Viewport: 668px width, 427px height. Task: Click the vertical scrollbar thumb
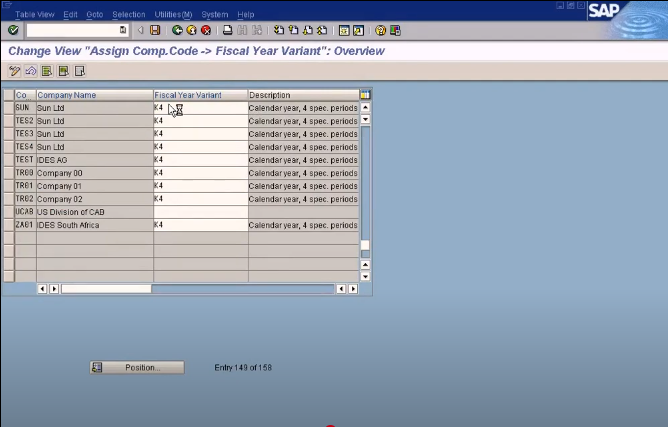365,245
